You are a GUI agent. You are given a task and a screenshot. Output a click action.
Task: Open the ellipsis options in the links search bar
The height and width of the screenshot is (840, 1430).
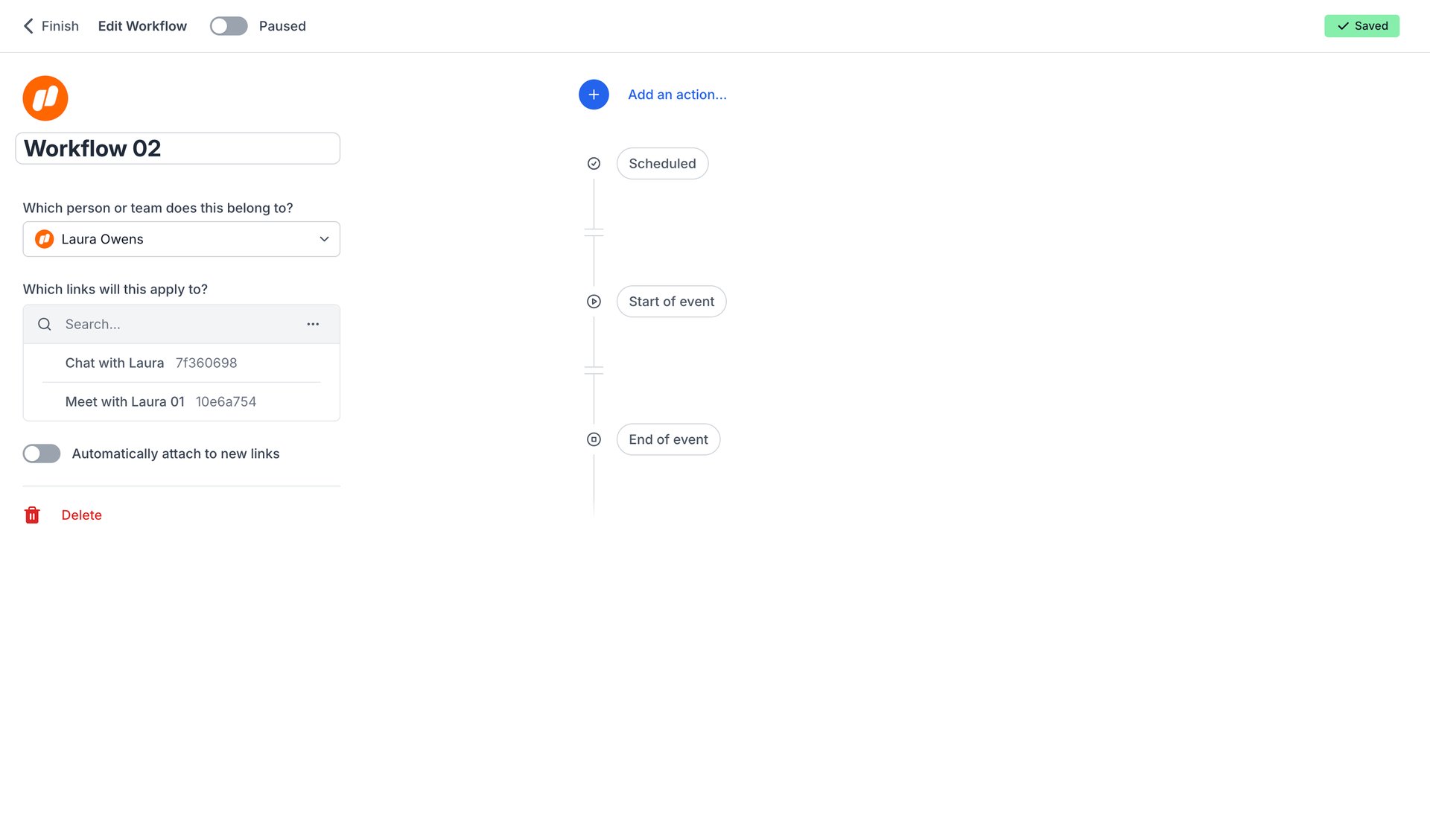313,324
